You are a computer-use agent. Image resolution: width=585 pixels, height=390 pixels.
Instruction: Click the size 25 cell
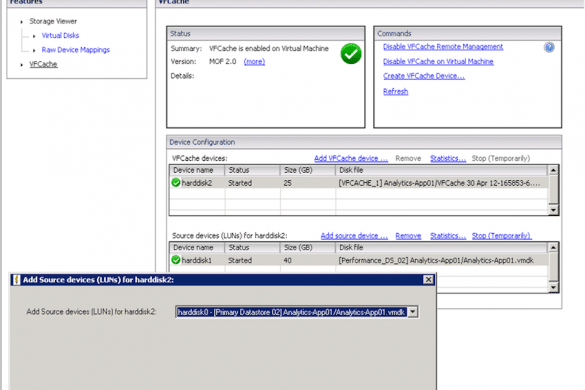[x=287, y=183]
